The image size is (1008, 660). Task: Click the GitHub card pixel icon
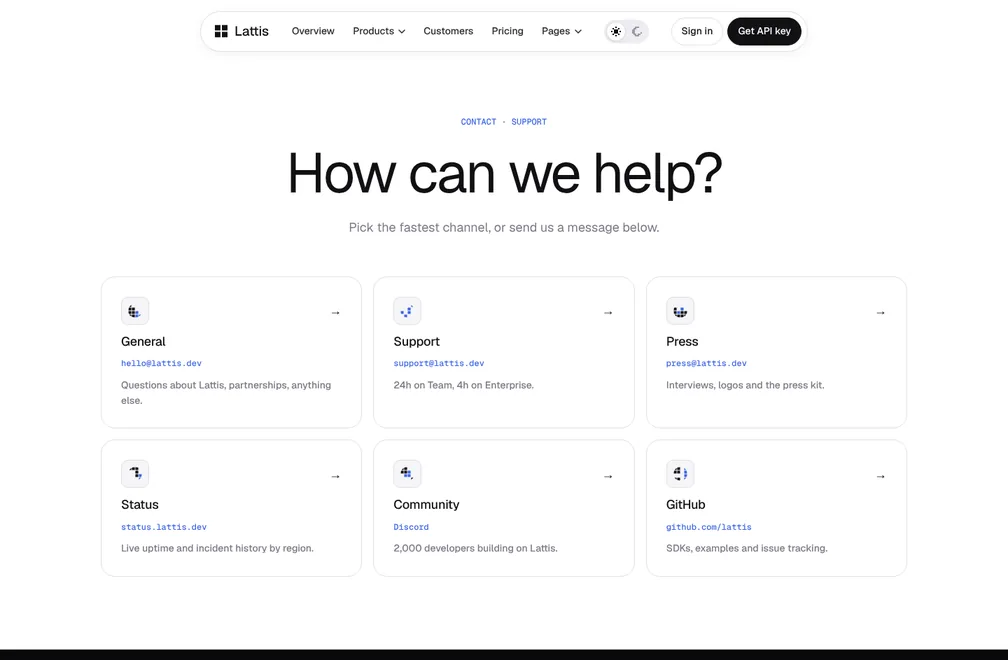pyautogui.click(x=680, y=474)
